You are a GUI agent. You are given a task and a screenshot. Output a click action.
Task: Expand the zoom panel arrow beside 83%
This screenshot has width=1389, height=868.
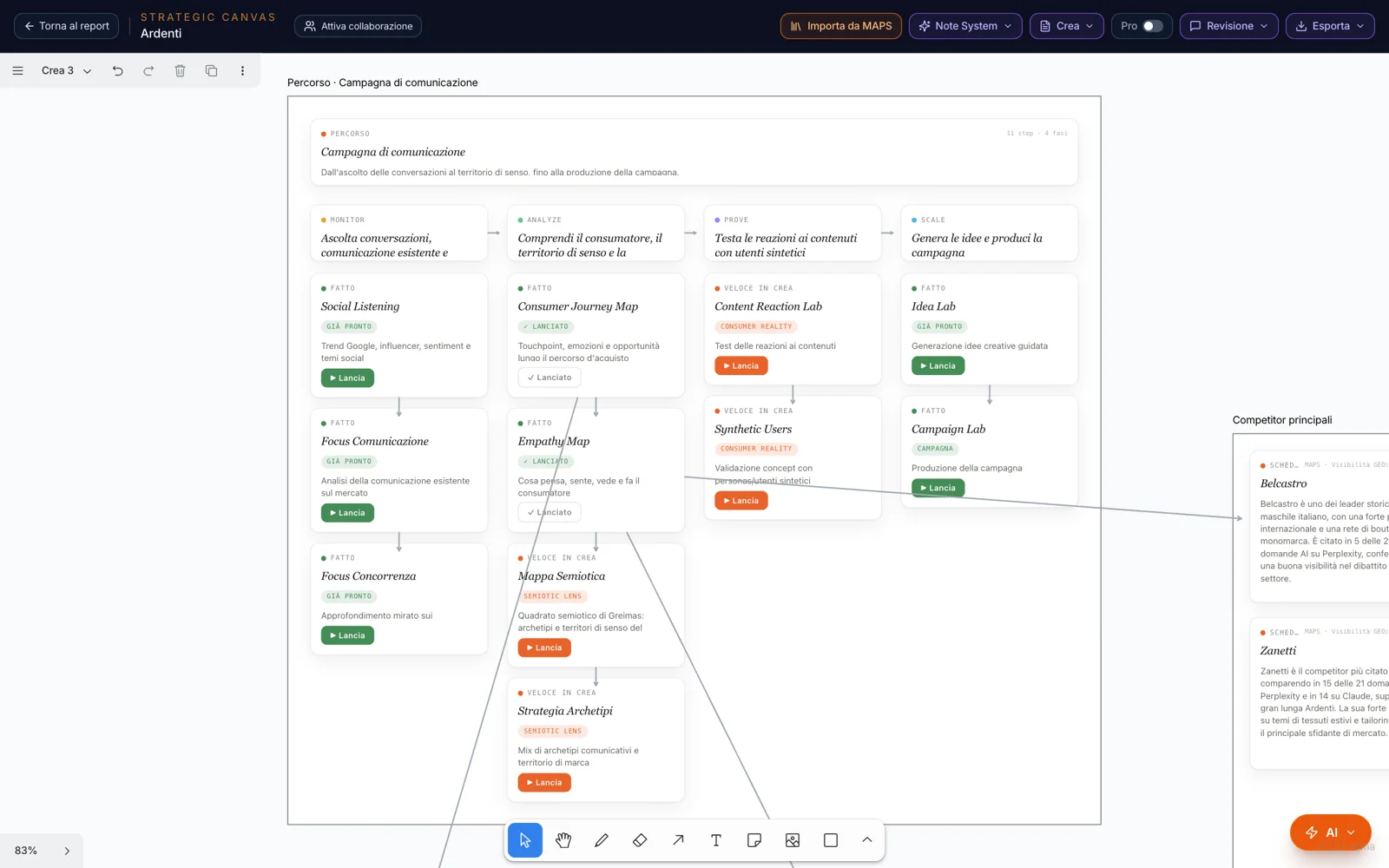(x=67, y=851)
